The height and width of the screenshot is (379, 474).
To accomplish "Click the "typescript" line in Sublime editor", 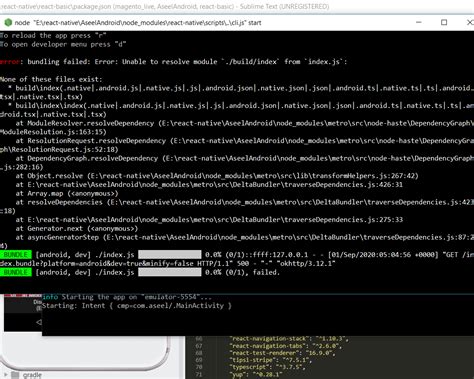I will click(x=267, y=367).
